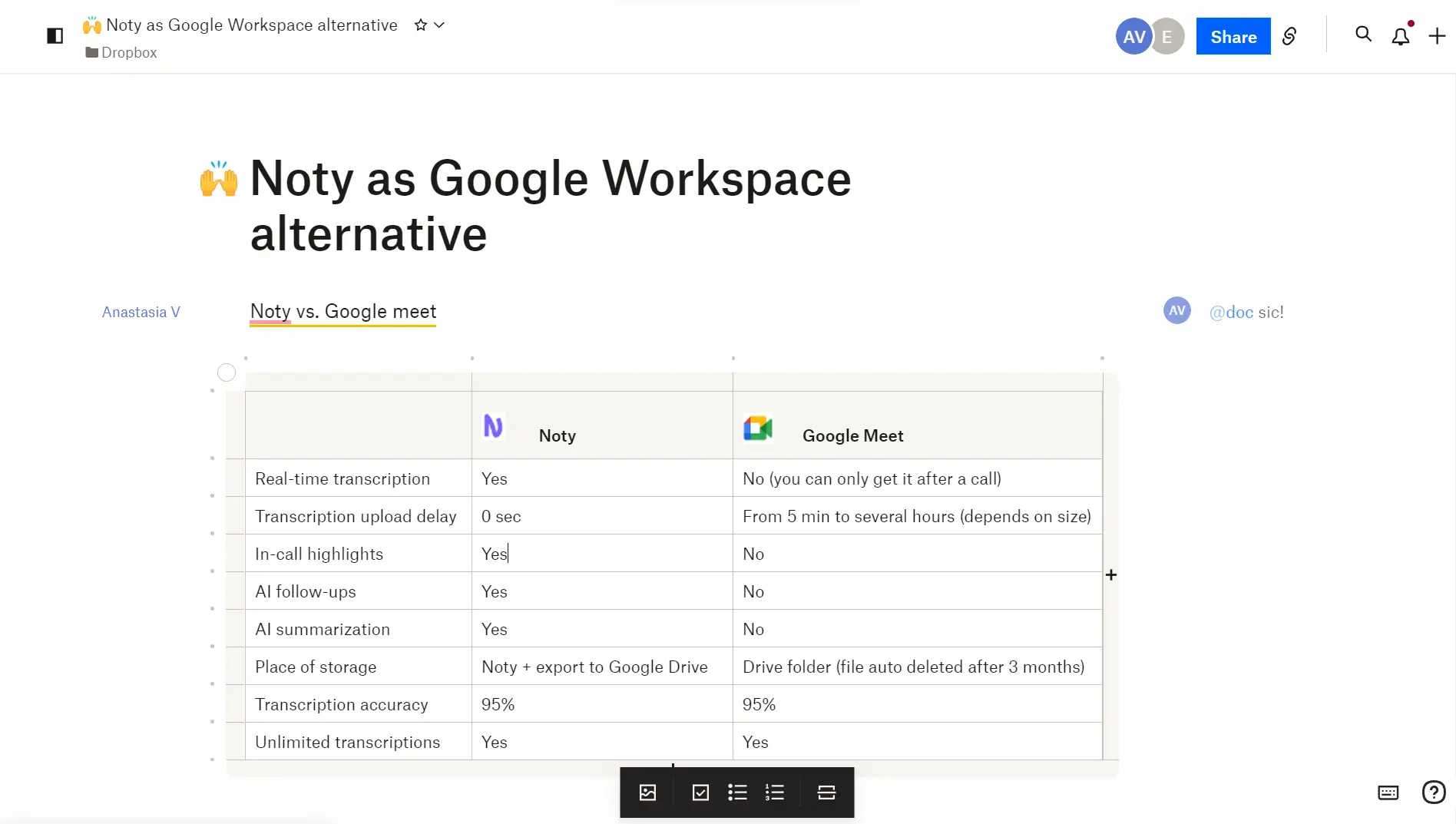Click the @doc mention in comment
1456x824 pixels.
[x=1231, y=312]
